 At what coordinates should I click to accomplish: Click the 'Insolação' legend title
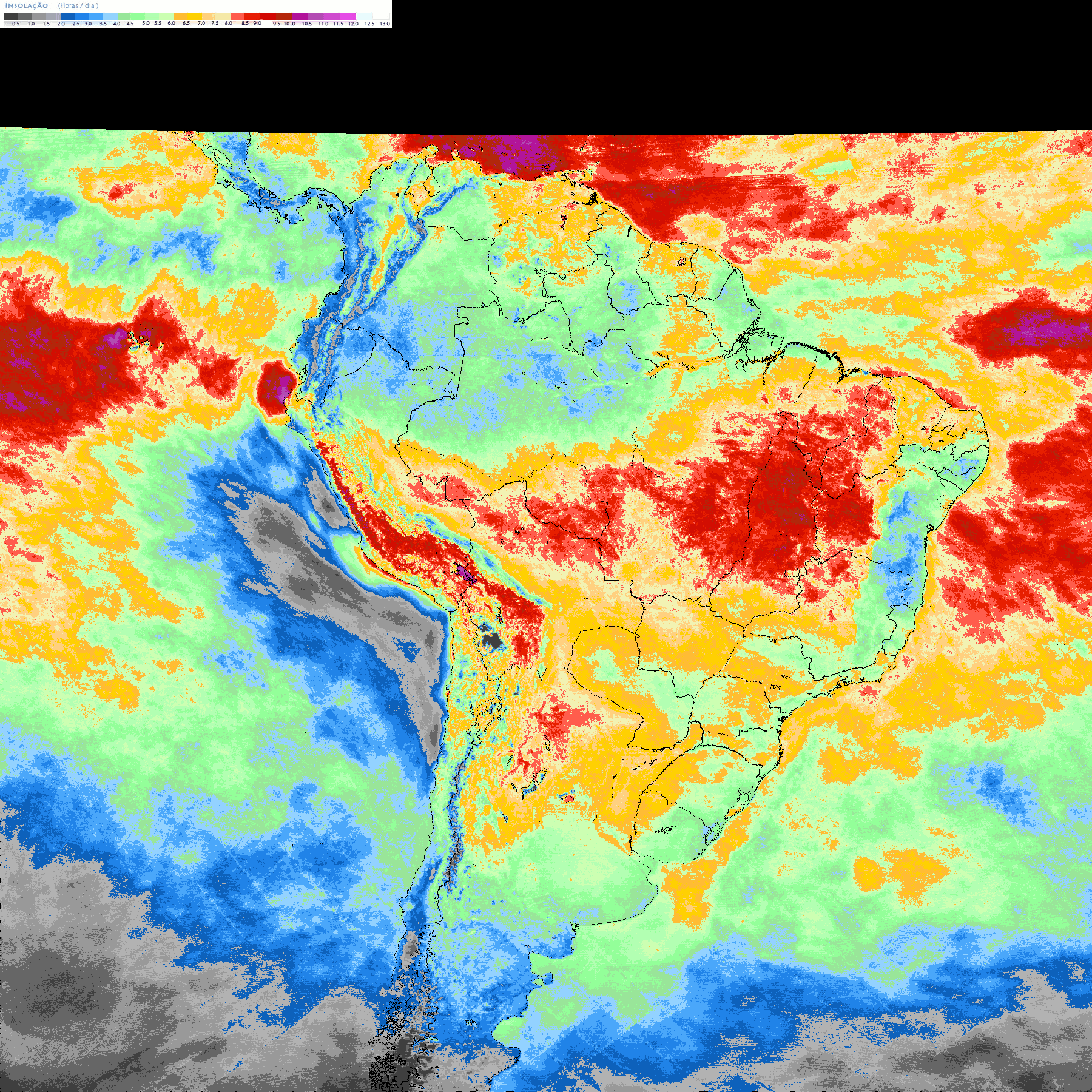[x=27, y=5]
